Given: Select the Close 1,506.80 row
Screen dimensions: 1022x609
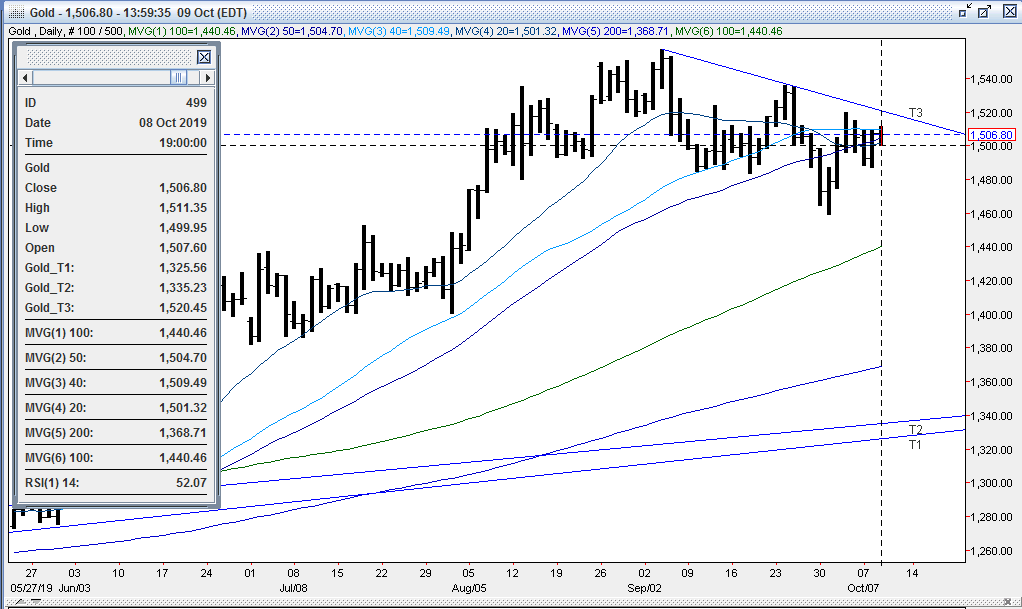Looking at the screenshot, I should pyautogui.click(x=115, y=188).
